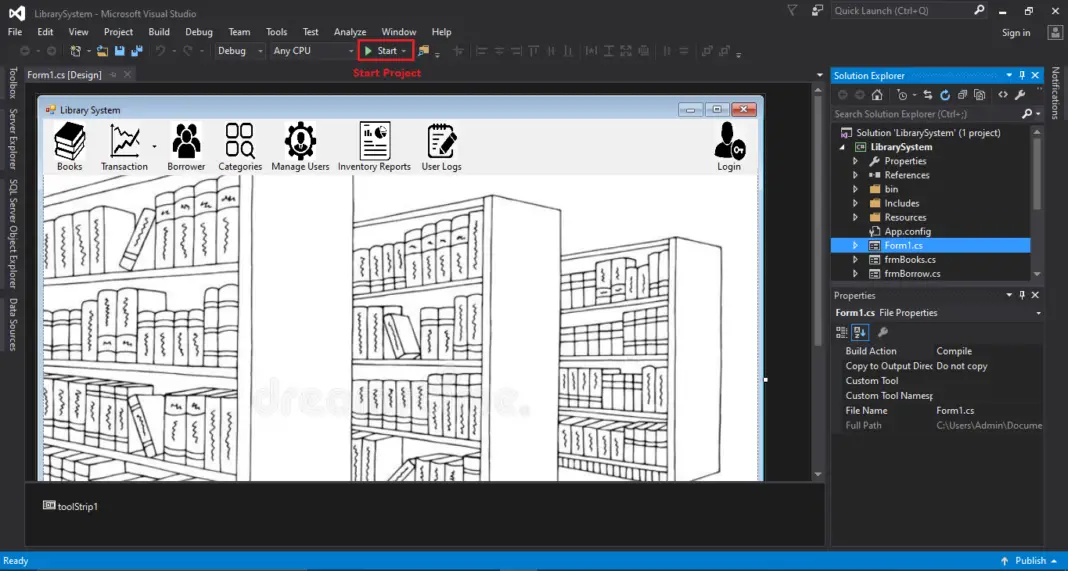
Task: Open the Start button dropdown arrow
Action: [404, 51]
